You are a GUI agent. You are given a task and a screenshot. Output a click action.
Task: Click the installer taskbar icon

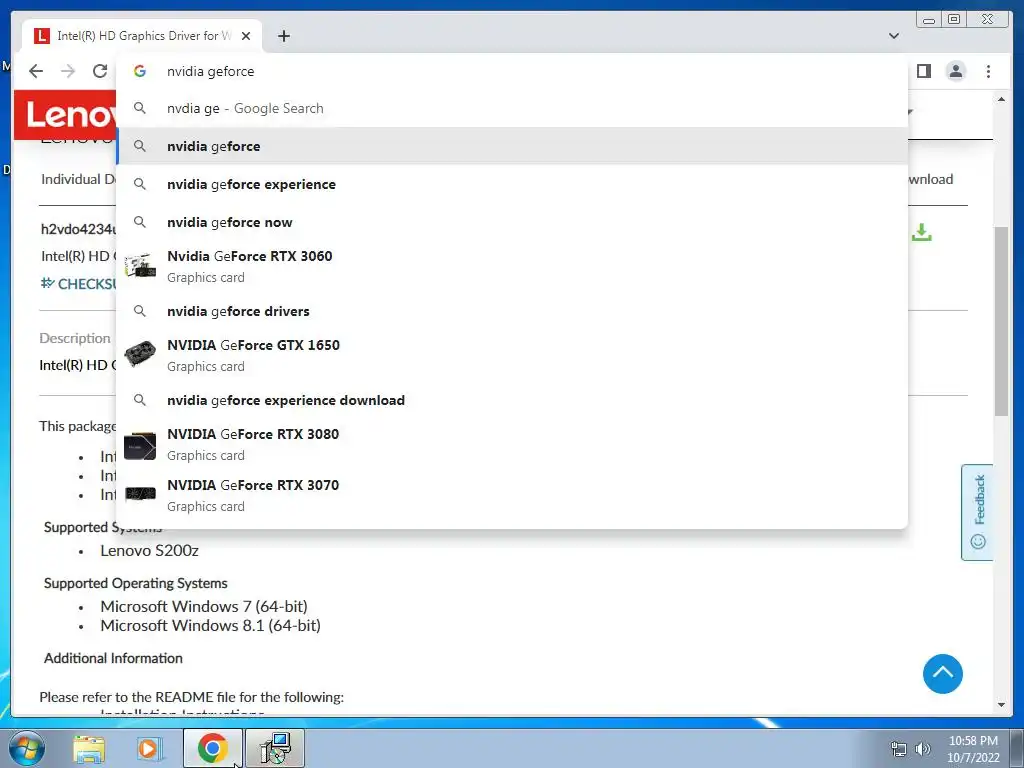[x=275, y=748]
